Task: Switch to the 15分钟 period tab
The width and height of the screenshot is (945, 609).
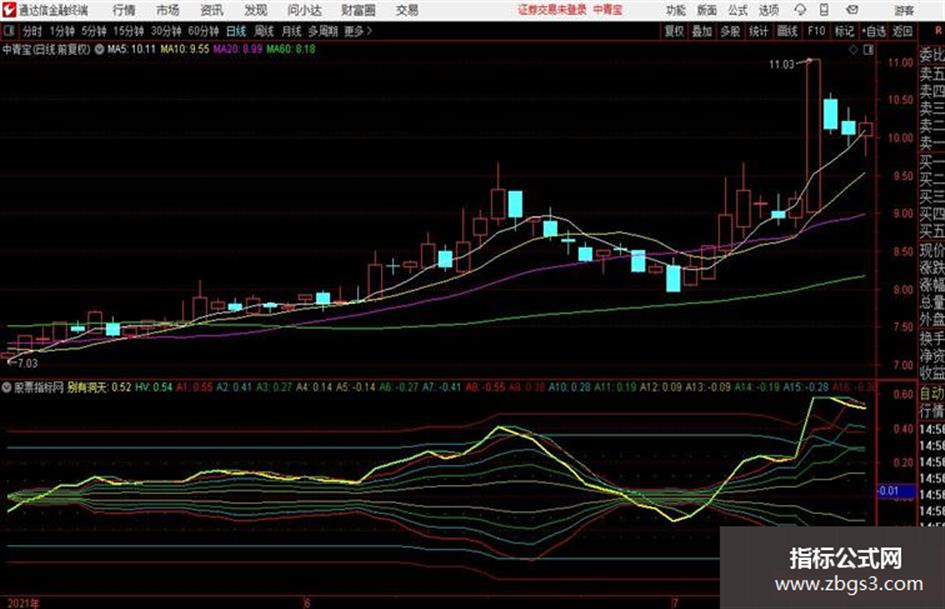Action: tap(129, 31)
